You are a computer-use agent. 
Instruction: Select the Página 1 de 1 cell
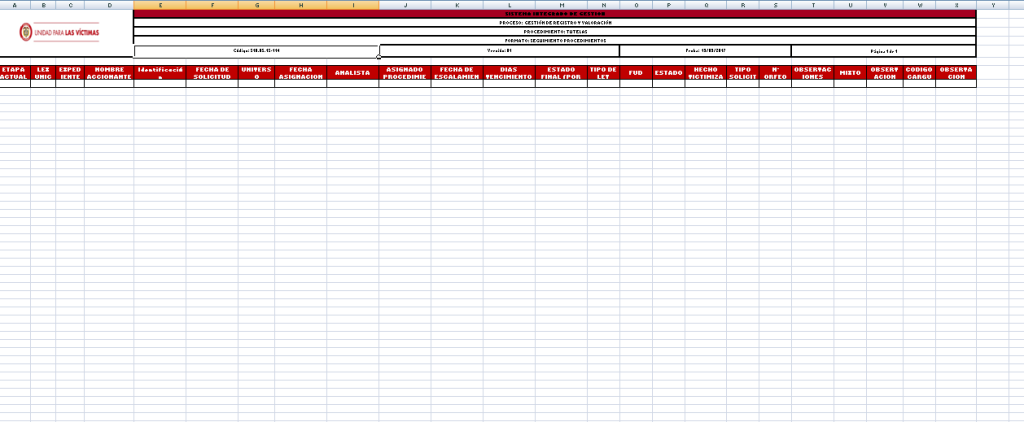(x=883, y=50)
